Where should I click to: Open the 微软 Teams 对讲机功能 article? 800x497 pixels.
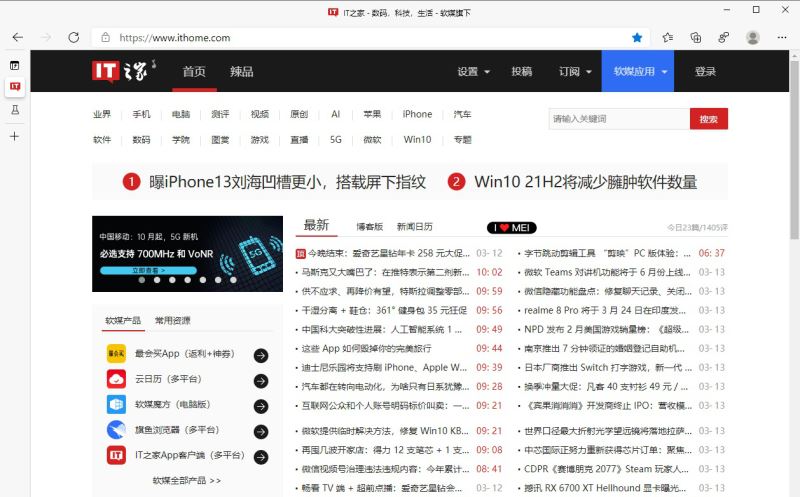tap(608, 272)
